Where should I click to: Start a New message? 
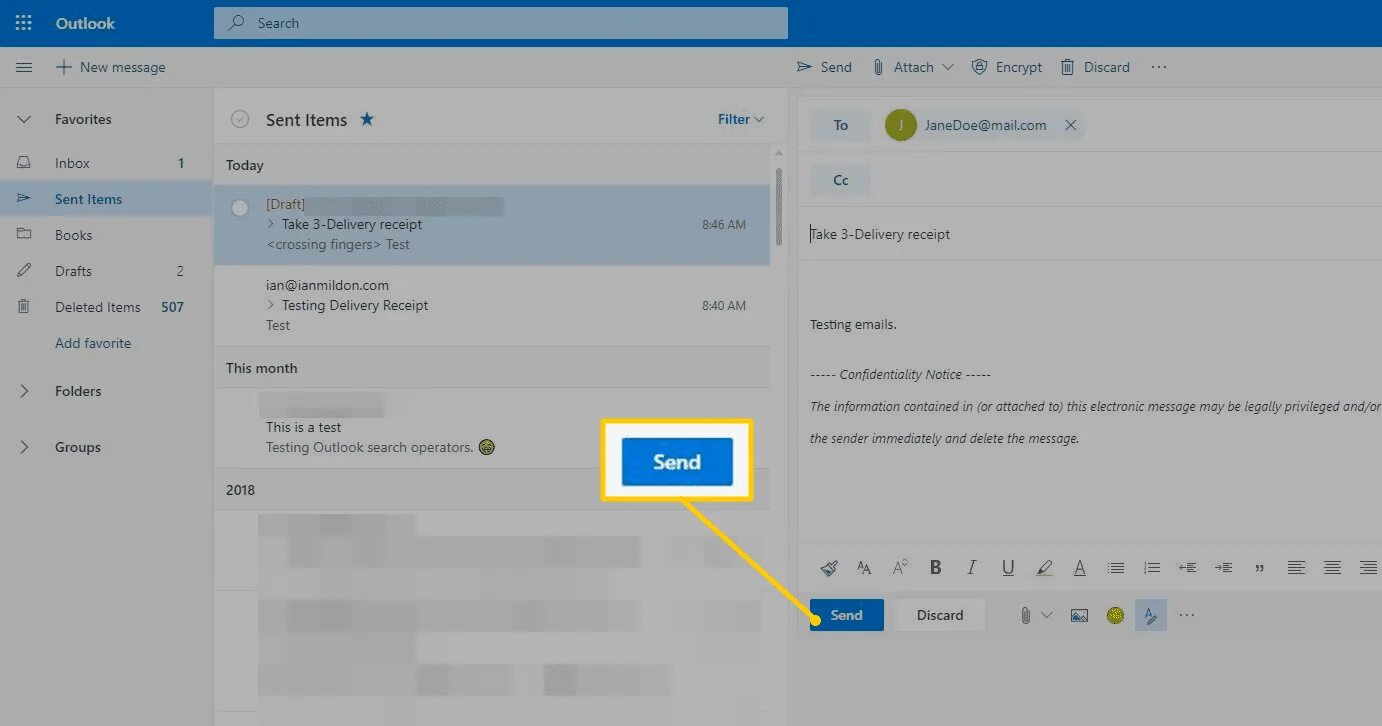tap(111, 67)
